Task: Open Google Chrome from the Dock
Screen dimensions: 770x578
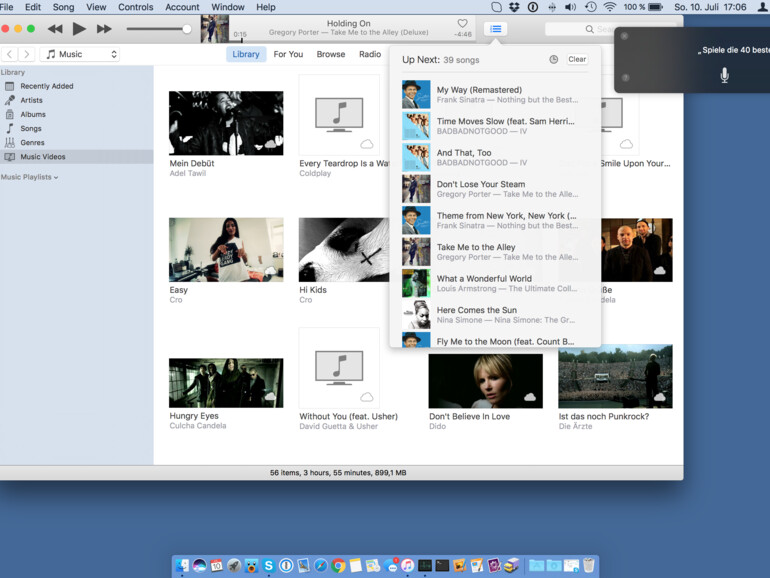Action: click(x=338, y=566)
